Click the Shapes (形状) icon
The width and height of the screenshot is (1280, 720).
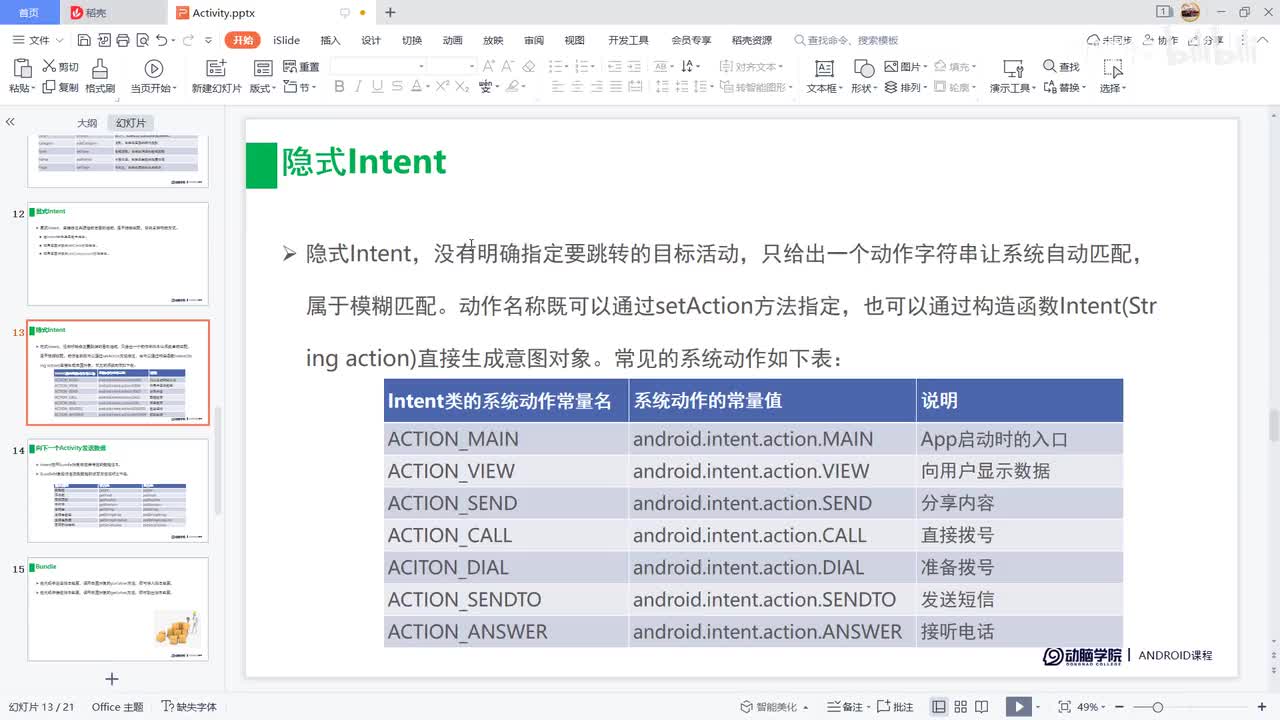click(x=864, y=68)
